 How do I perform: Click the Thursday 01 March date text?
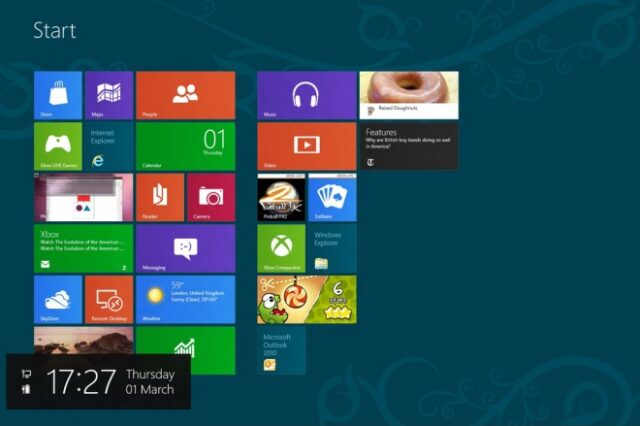coord(150,382)
